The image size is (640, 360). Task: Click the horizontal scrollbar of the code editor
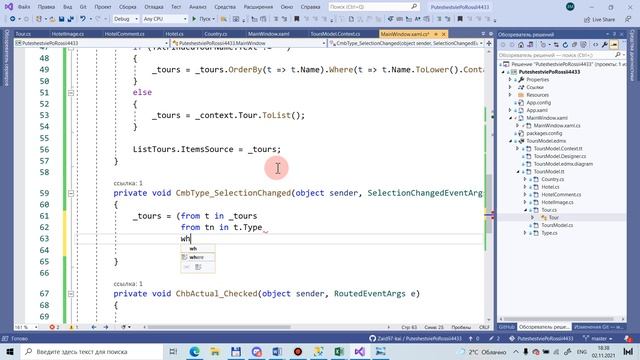219,327
